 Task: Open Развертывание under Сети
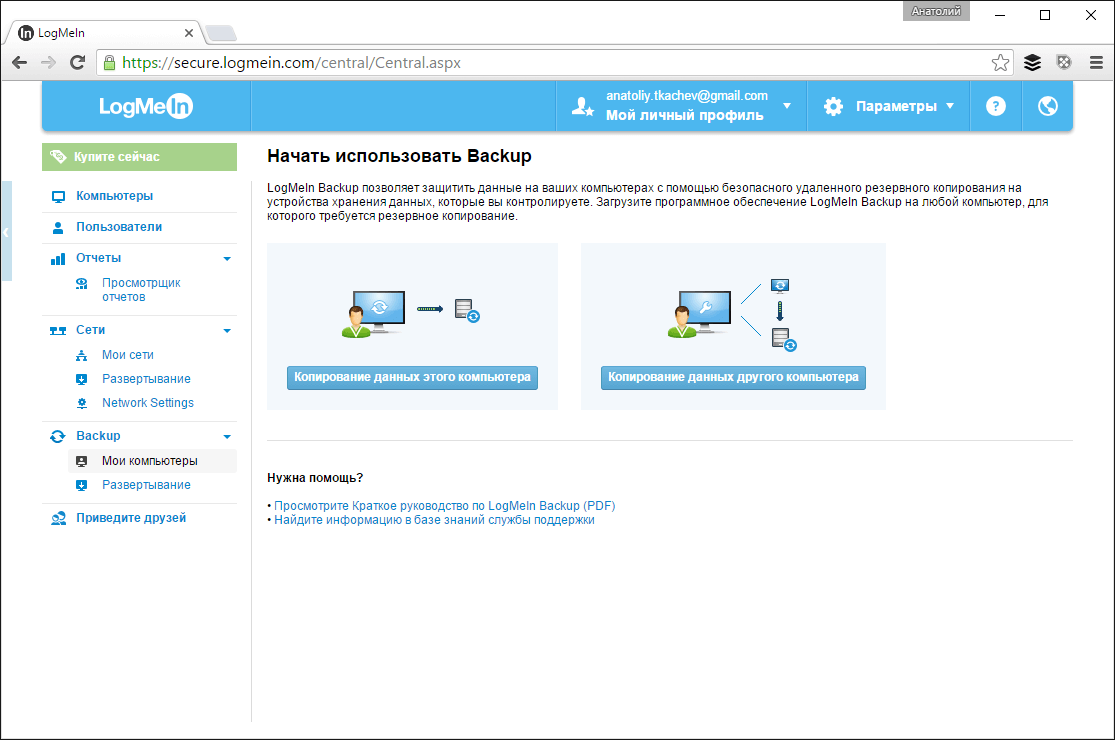click(146, 379)
